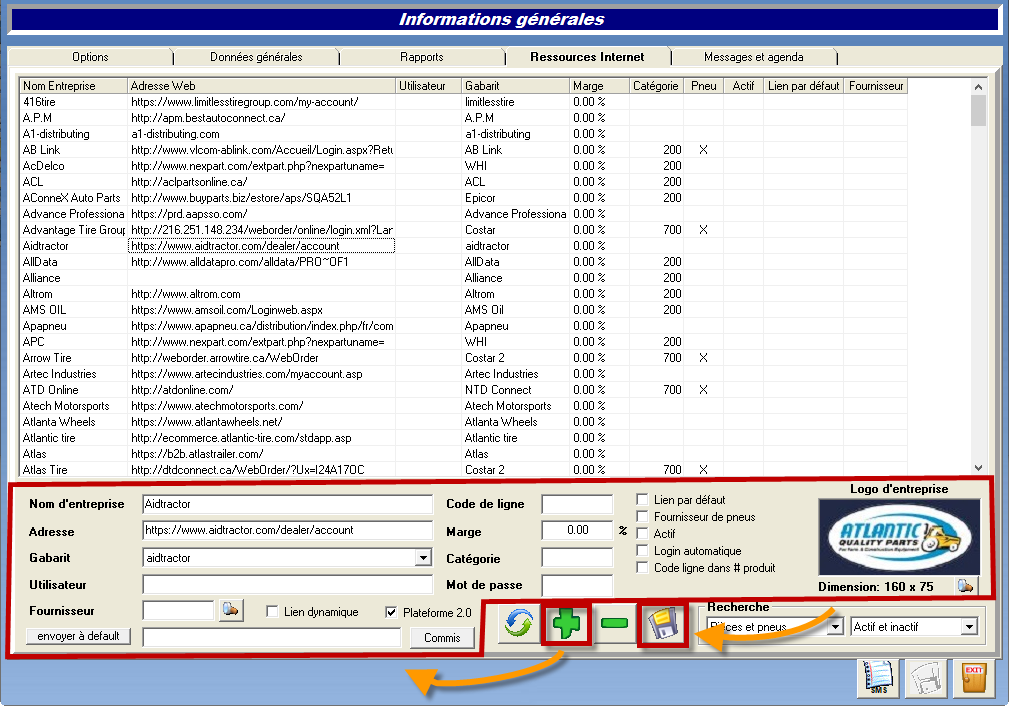Select the AMS OIL row
Screen dimensions: 1009x706
(x=463, y=310)
